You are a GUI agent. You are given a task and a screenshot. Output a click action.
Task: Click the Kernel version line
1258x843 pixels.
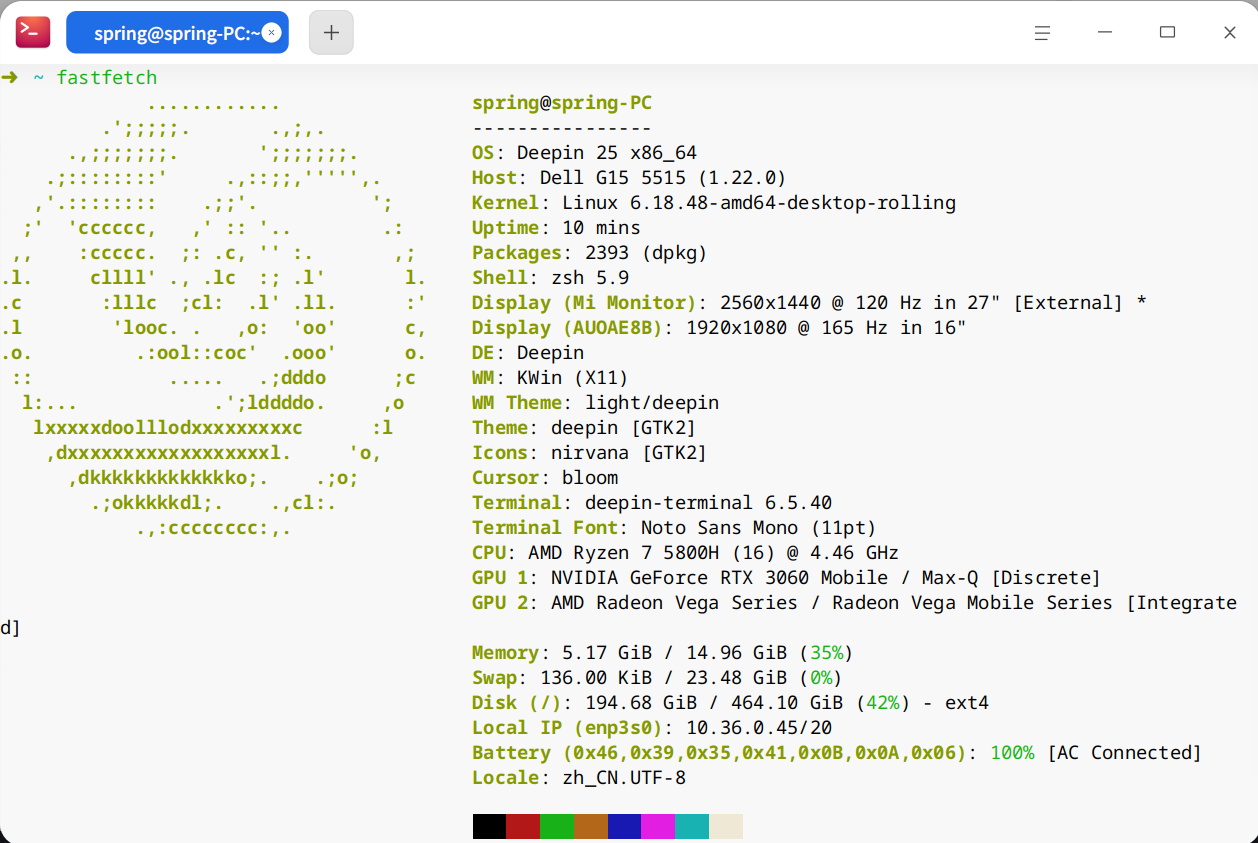714,203
